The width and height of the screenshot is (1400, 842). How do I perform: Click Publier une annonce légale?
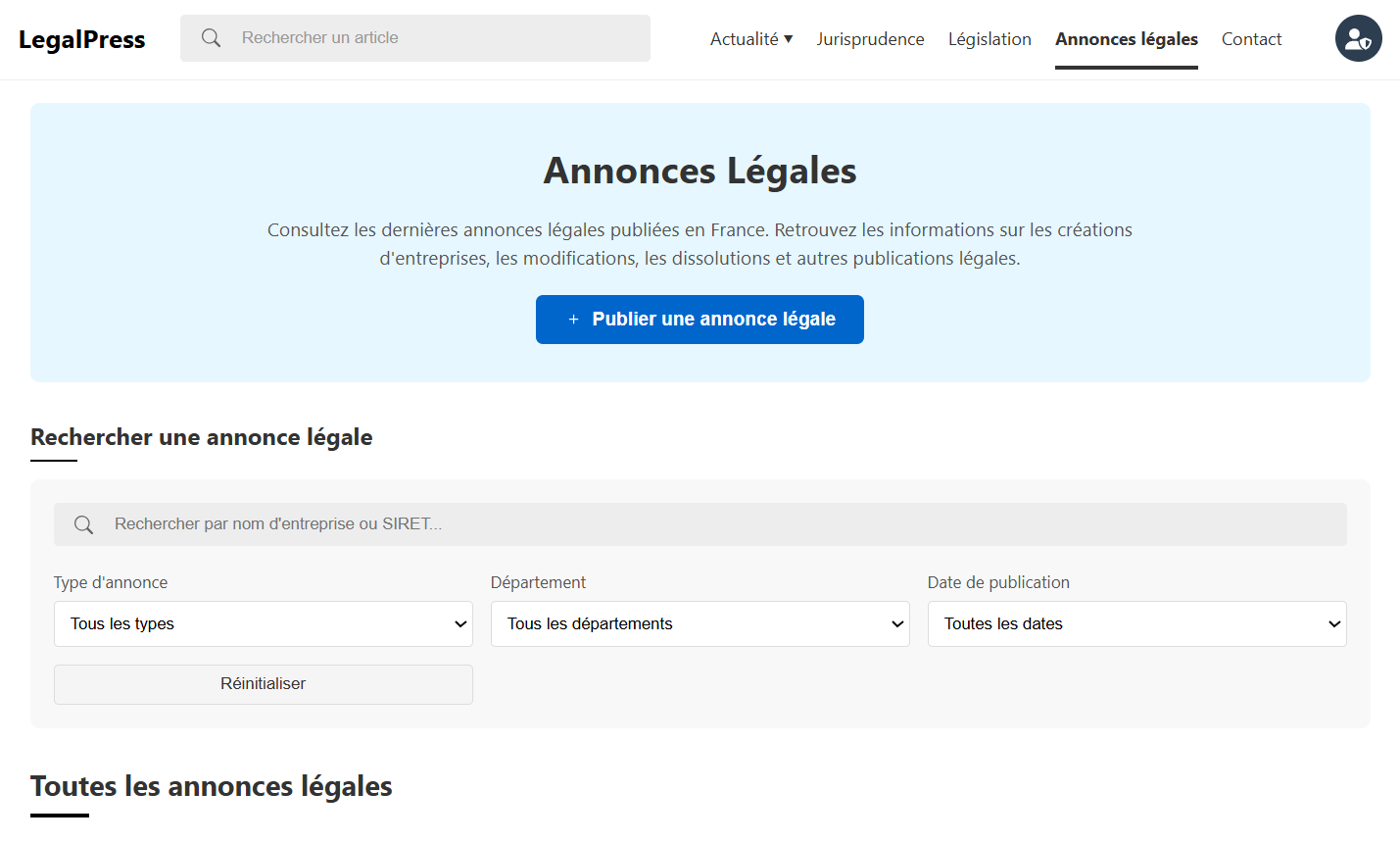(x=700, y=319)
